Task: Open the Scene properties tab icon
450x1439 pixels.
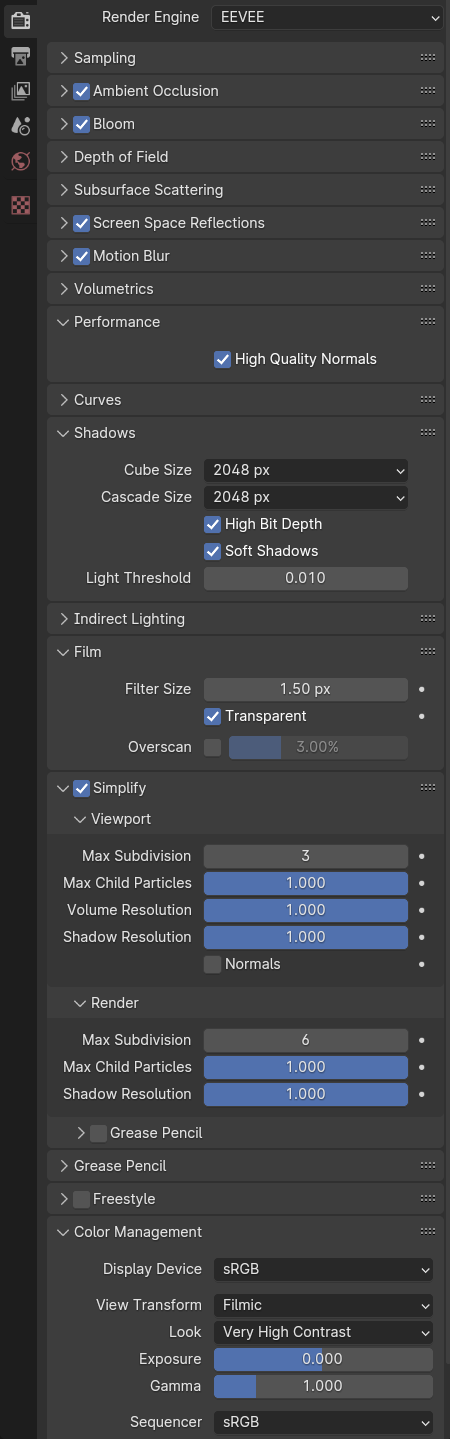Action: (x=21, y=126)
